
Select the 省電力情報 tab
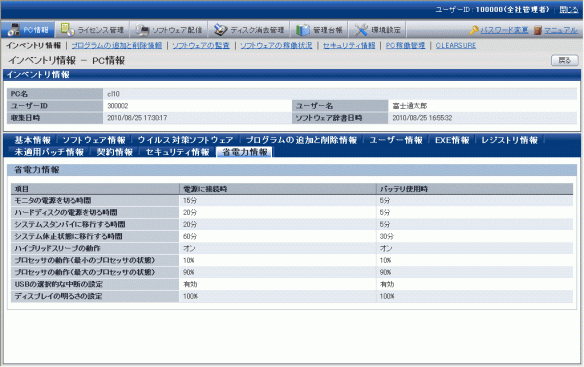[245, 152]
